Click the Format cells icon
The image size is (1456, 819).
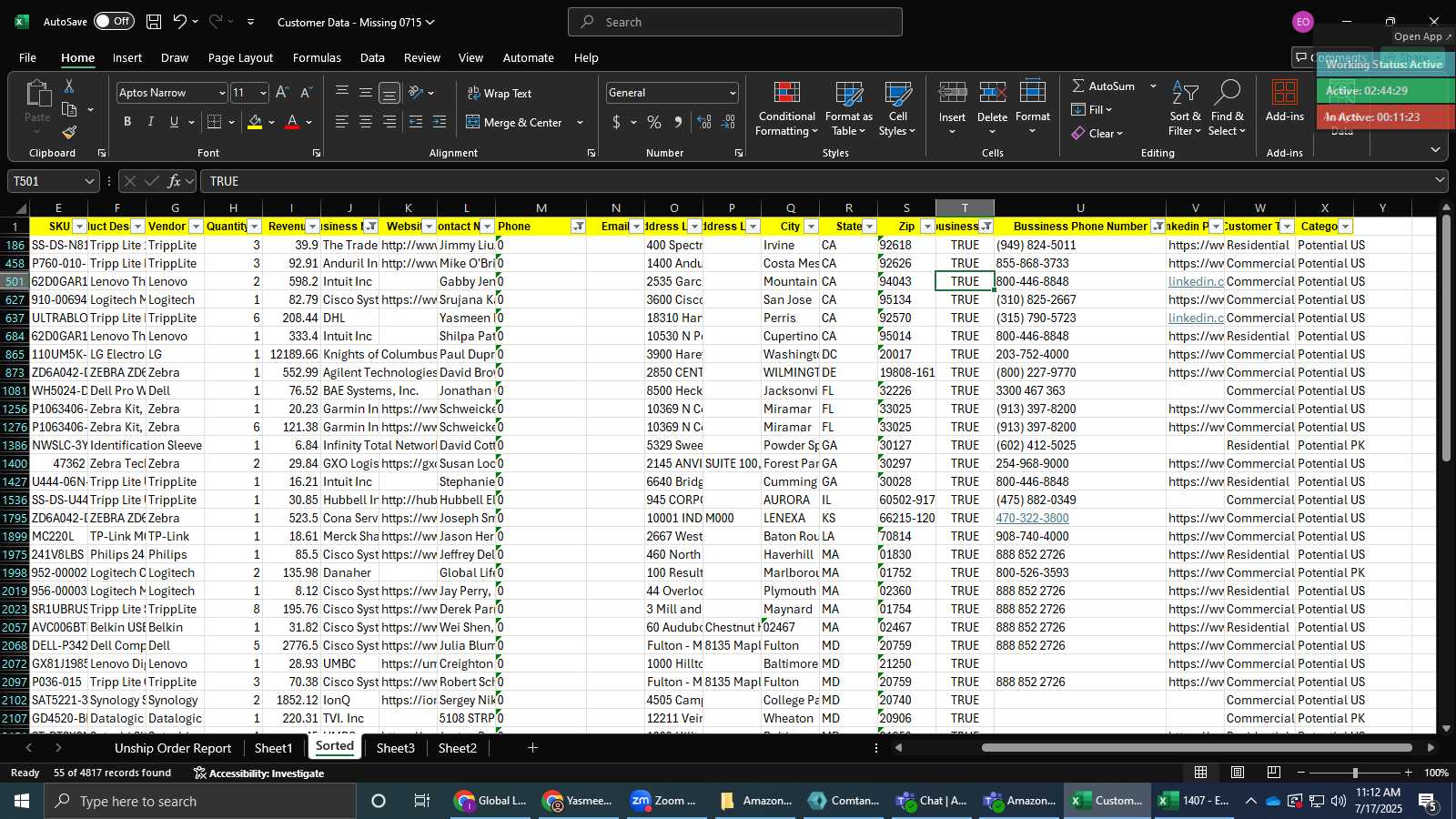pyautogui.click(x=1033, y=94)
